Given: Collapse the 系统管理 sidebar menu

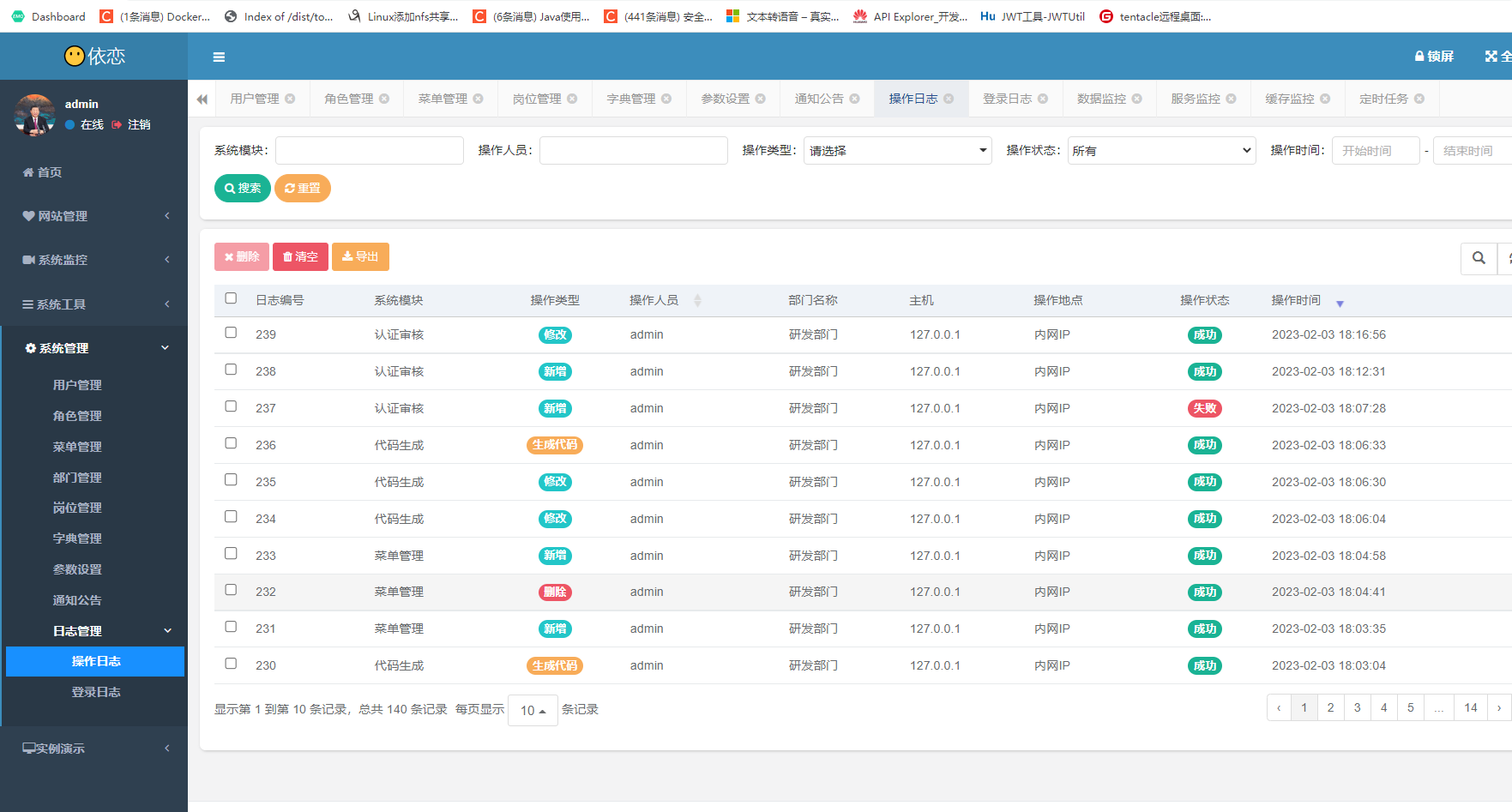Looking at the screenshot, I should [x=93, y=348].
